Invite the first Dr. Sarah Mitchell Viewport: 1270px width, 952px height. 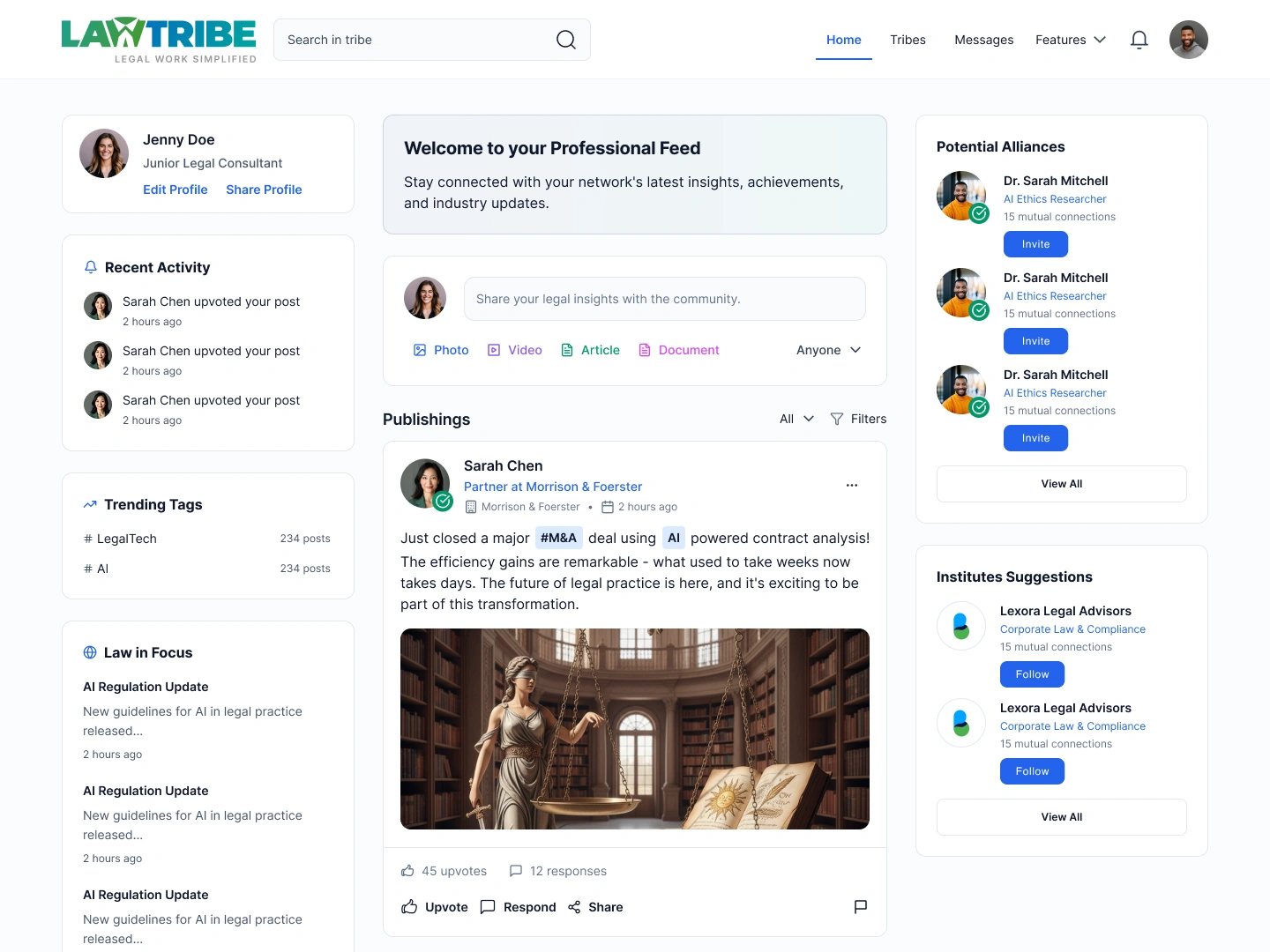1036,244
